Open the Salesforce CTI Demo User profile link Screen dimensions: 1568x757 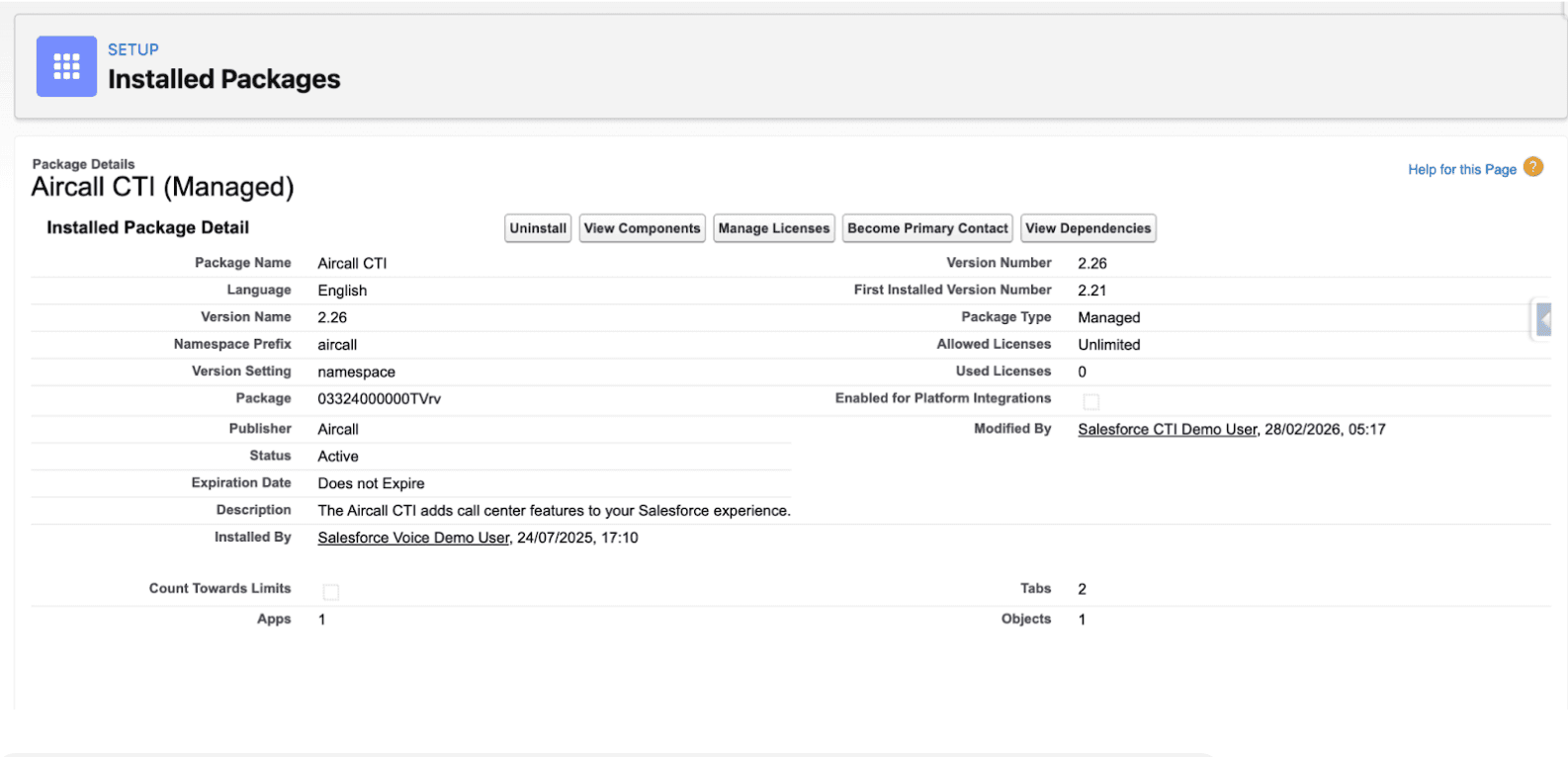coord(1167,430)
